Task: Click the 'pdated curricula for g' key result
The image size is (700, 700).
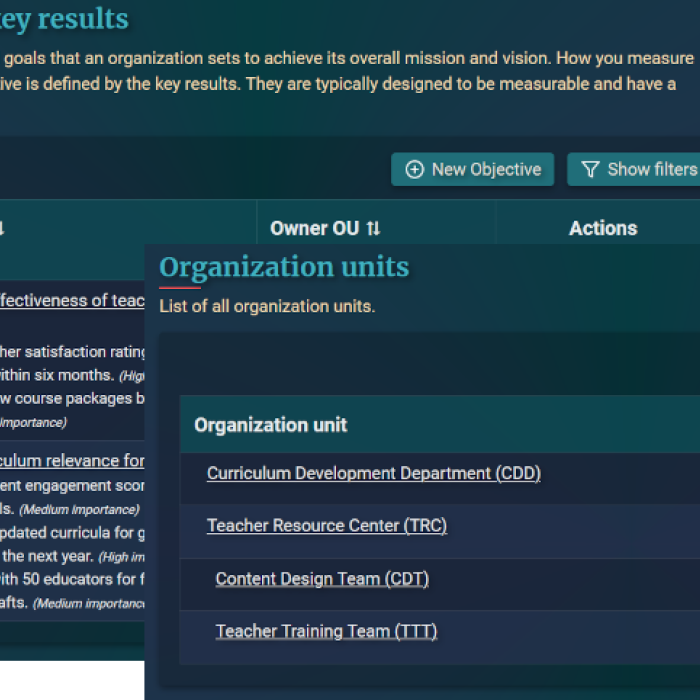Action: pos(72,533)
